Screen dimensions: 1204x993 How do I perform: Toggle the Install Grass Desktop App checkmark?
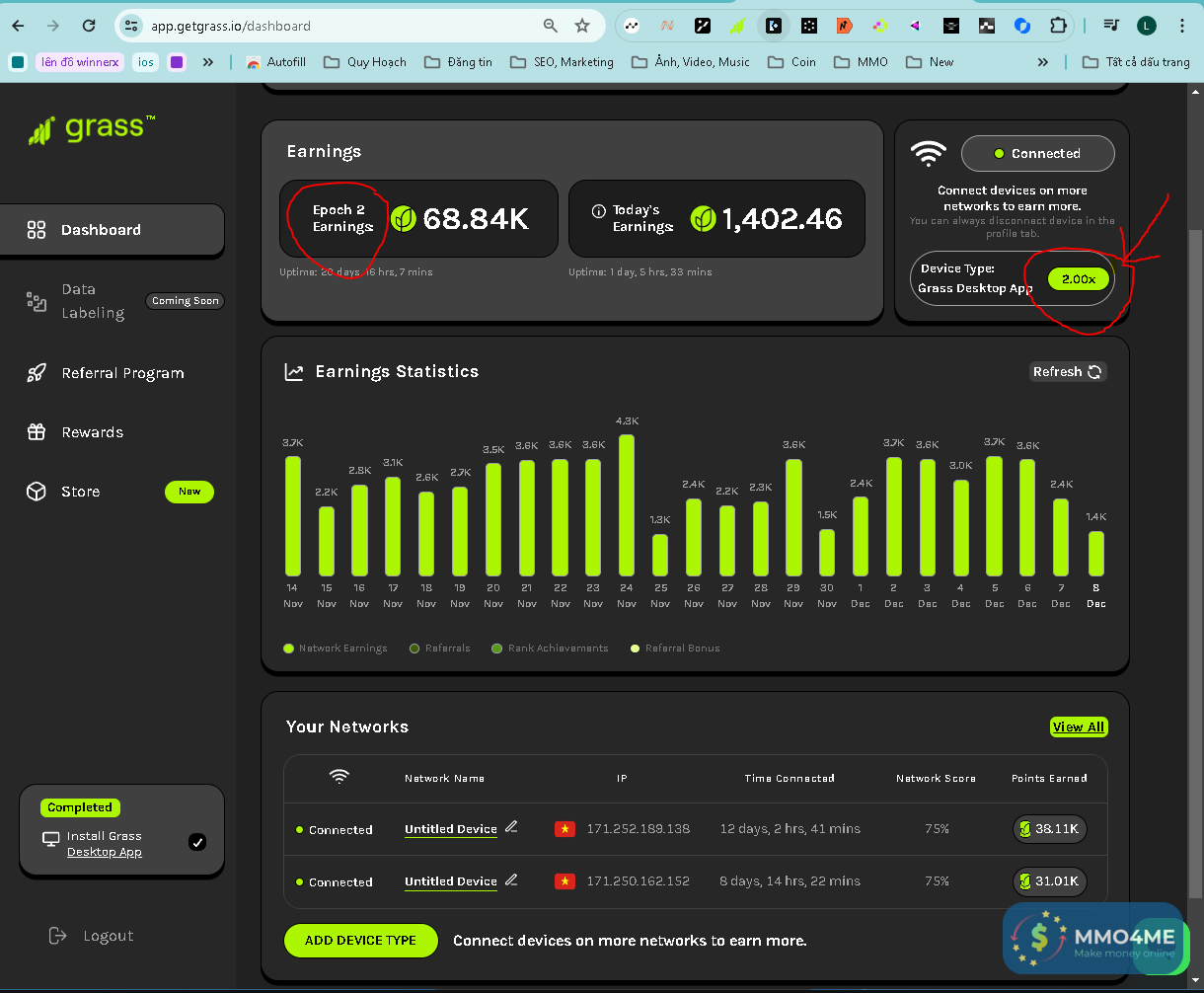[x=197, y=842]
